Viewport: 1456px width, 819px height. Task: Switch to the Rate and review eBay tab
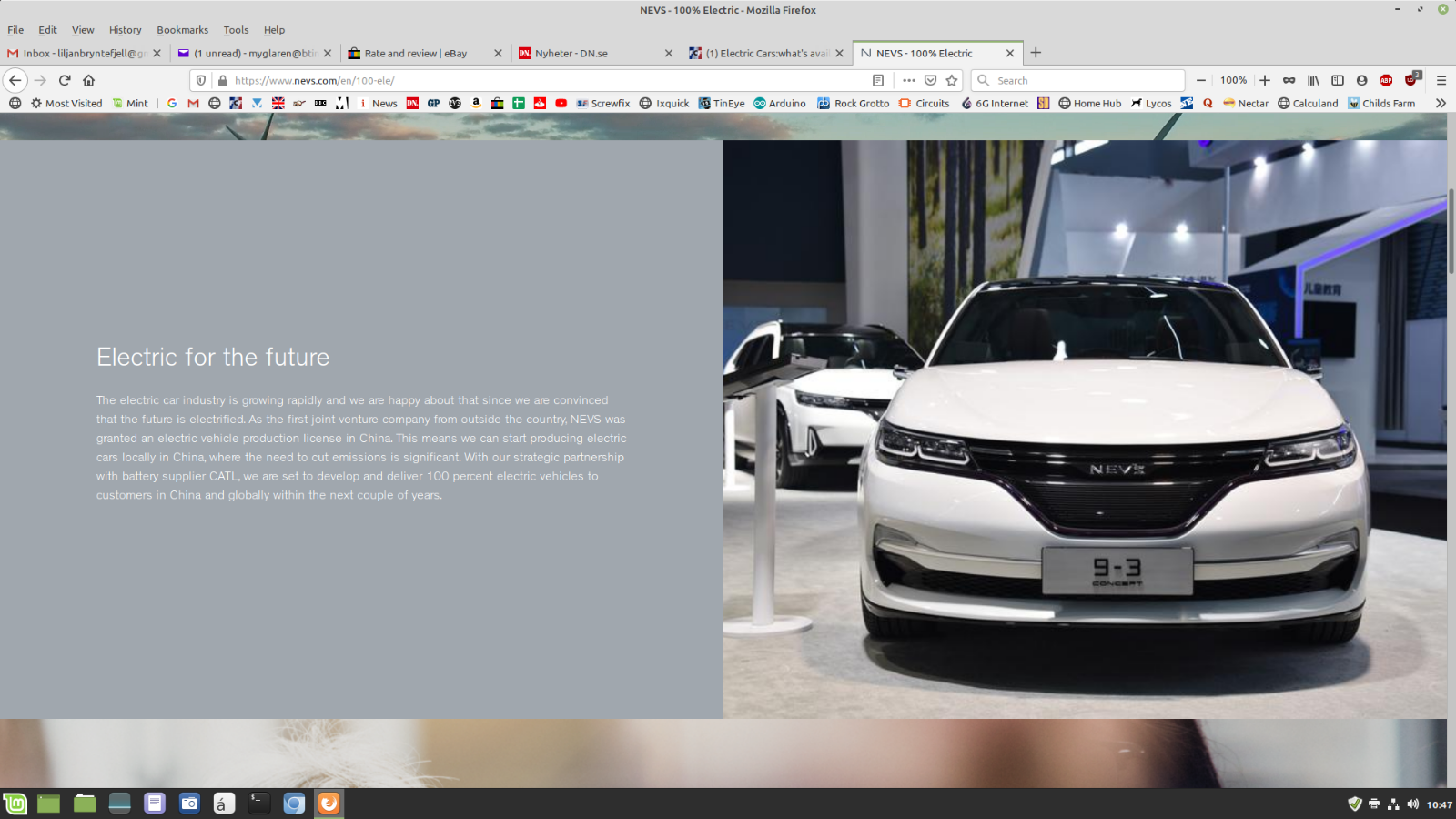point(425,53)
